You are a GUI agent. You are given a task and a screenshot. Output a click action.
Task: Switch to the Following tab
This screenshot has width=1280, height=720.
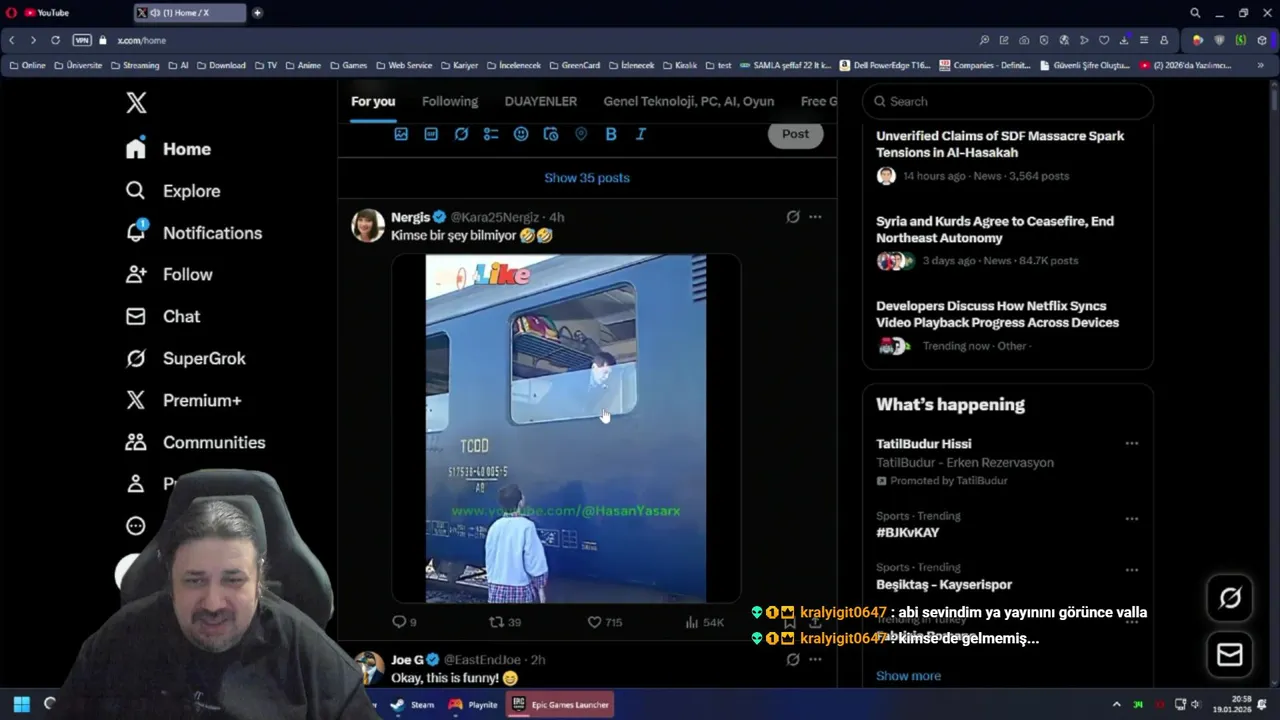450,101
